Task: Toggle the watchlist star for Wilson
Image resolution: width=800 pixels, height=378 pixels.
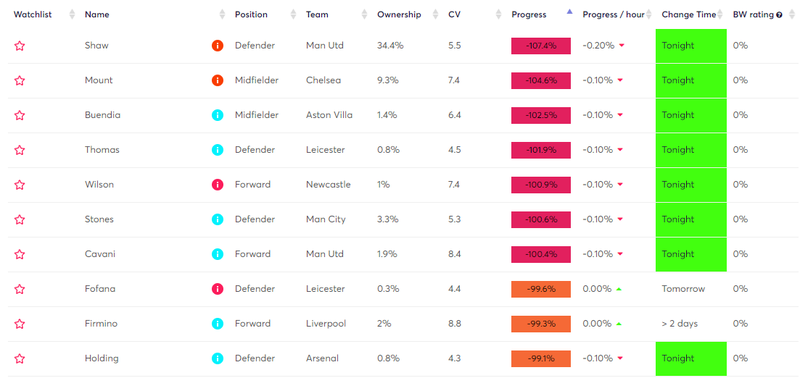Action: click(x=19, y=185)
